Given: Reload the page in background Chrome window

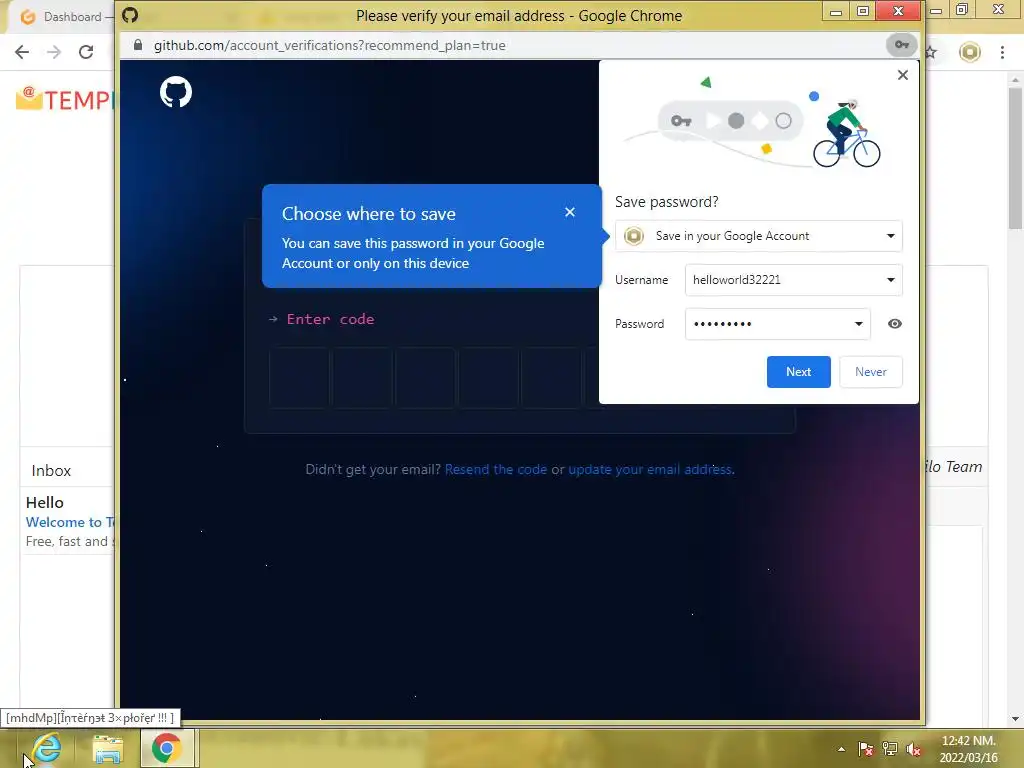Looking at the screenshot, I should pyautogui.click(x=86, y=52).
